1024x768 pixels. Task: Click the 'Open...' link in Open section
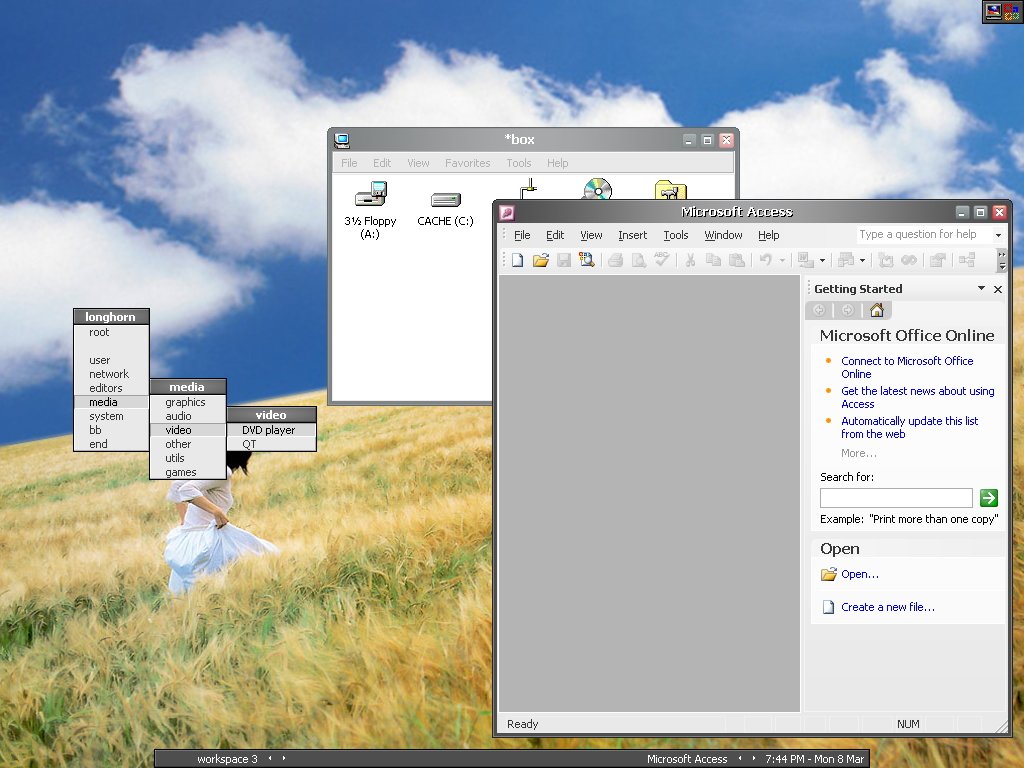(859, 574)
